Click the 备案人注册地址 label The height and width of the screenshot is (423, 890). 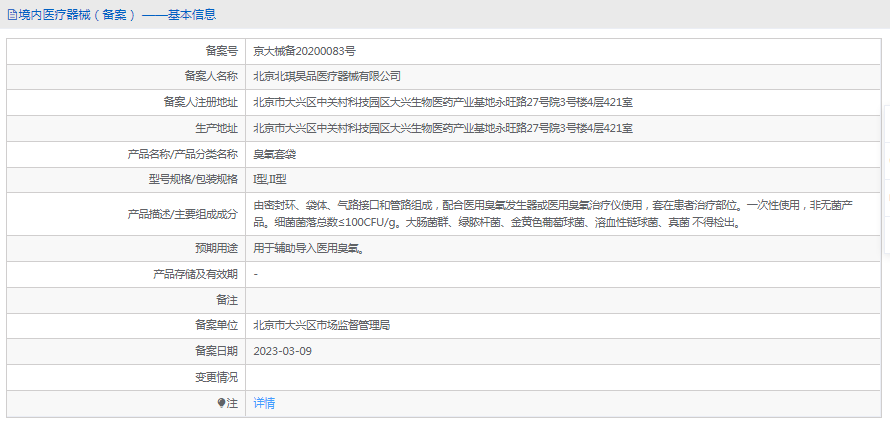[201, 102]
